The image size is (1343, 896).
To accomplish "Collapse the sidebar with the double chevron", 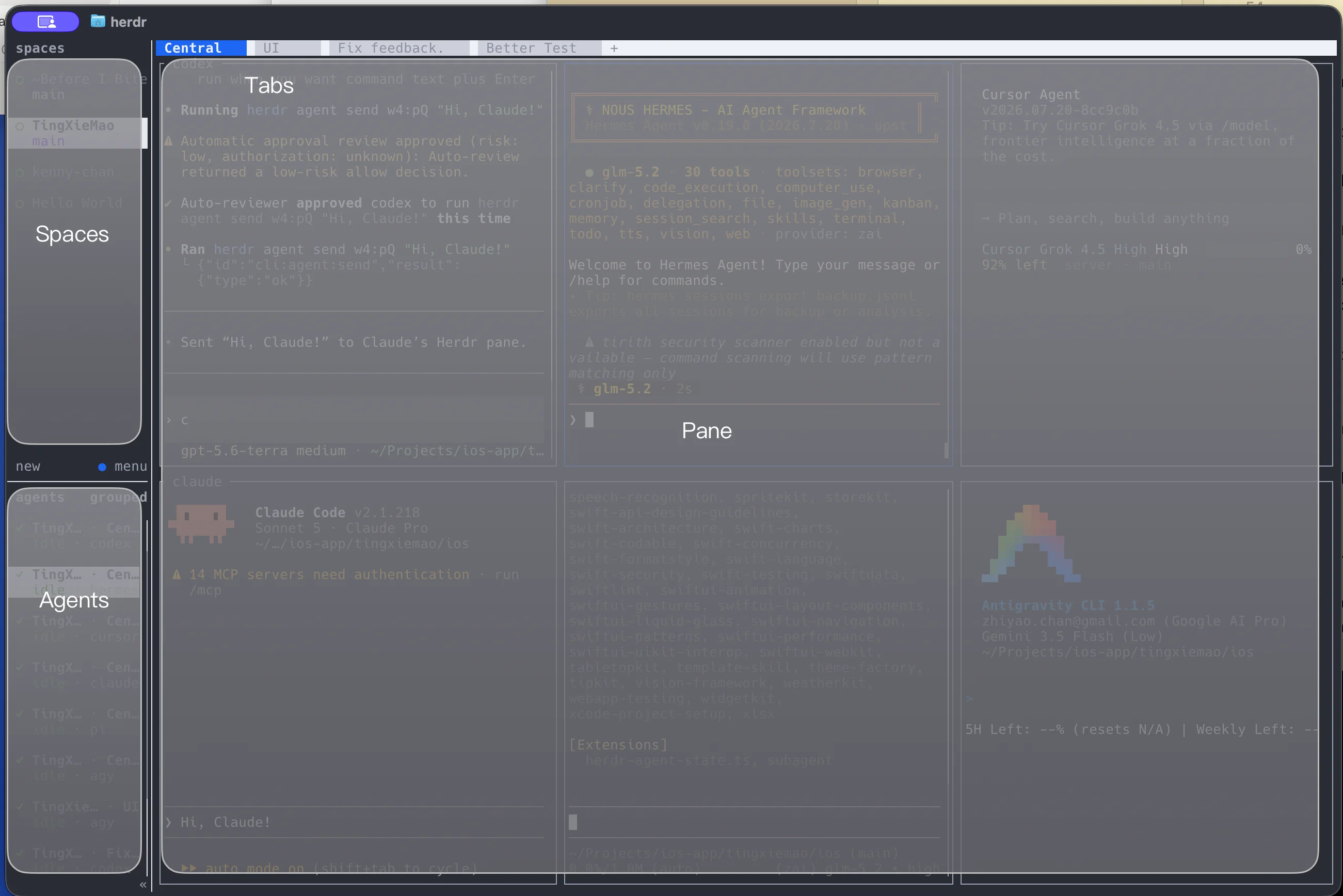I will [x=143, y=885].
